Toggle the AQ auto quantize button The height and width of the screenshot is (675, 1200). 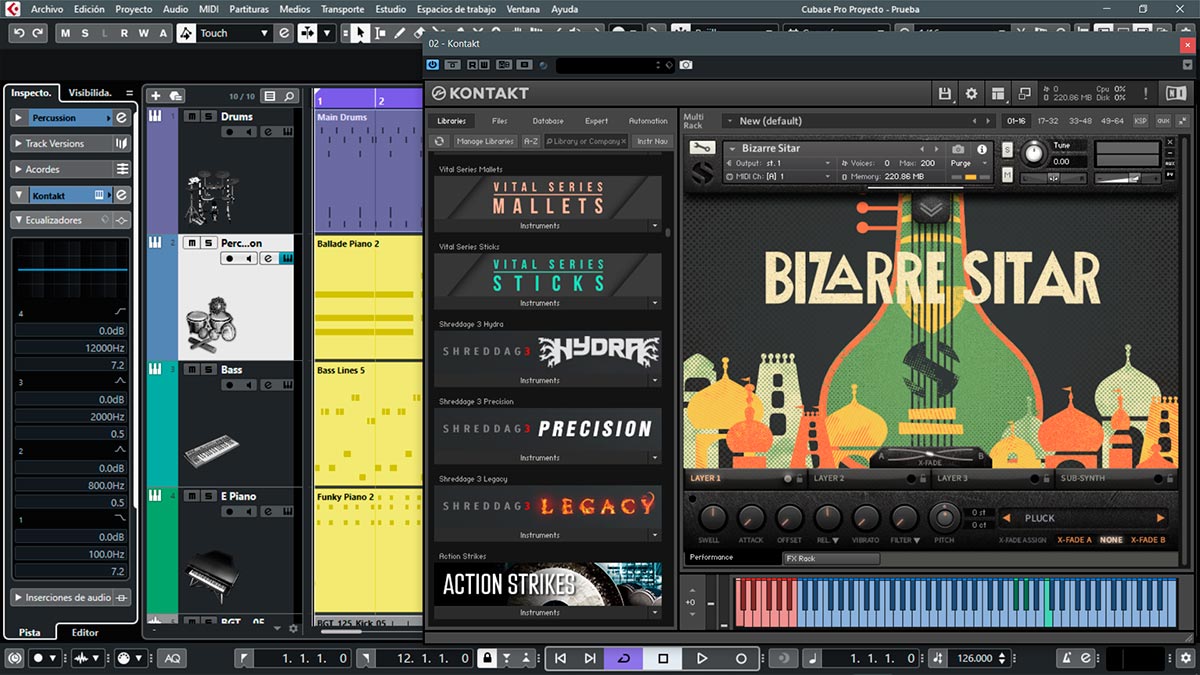(x=172, y=658)
